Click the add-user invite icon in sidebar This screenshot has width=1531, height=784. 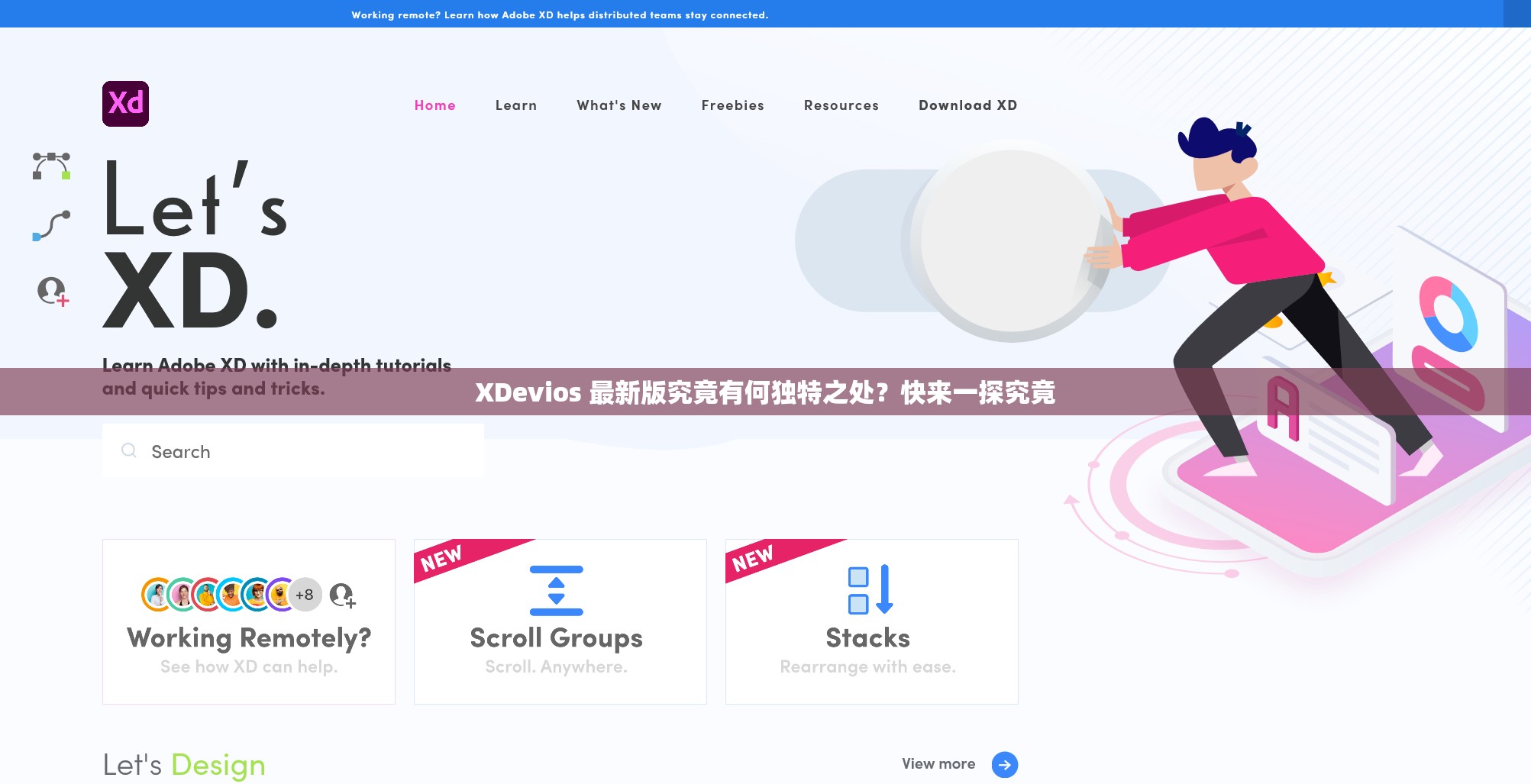(x=53, y=292)
